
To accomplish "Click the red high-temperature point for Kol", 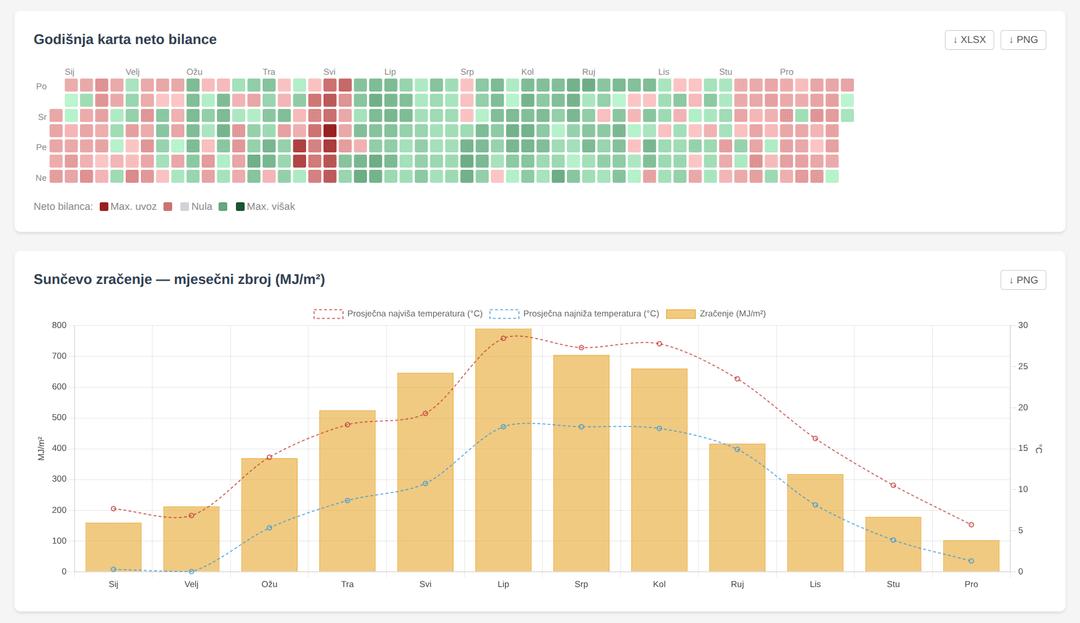I will coord(659,344).
